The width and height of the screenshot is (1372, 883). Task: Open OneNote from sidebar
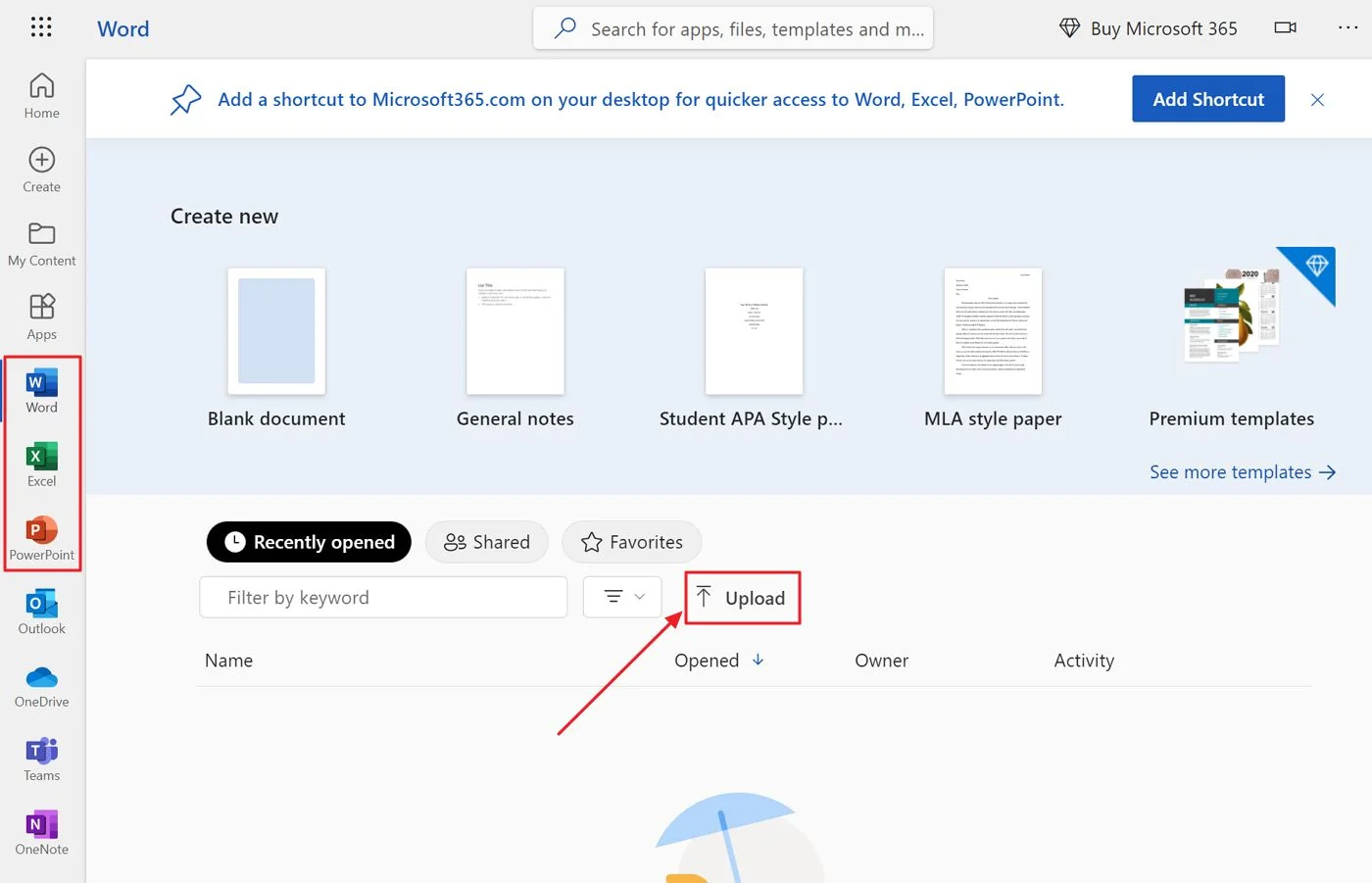[41, 833]
